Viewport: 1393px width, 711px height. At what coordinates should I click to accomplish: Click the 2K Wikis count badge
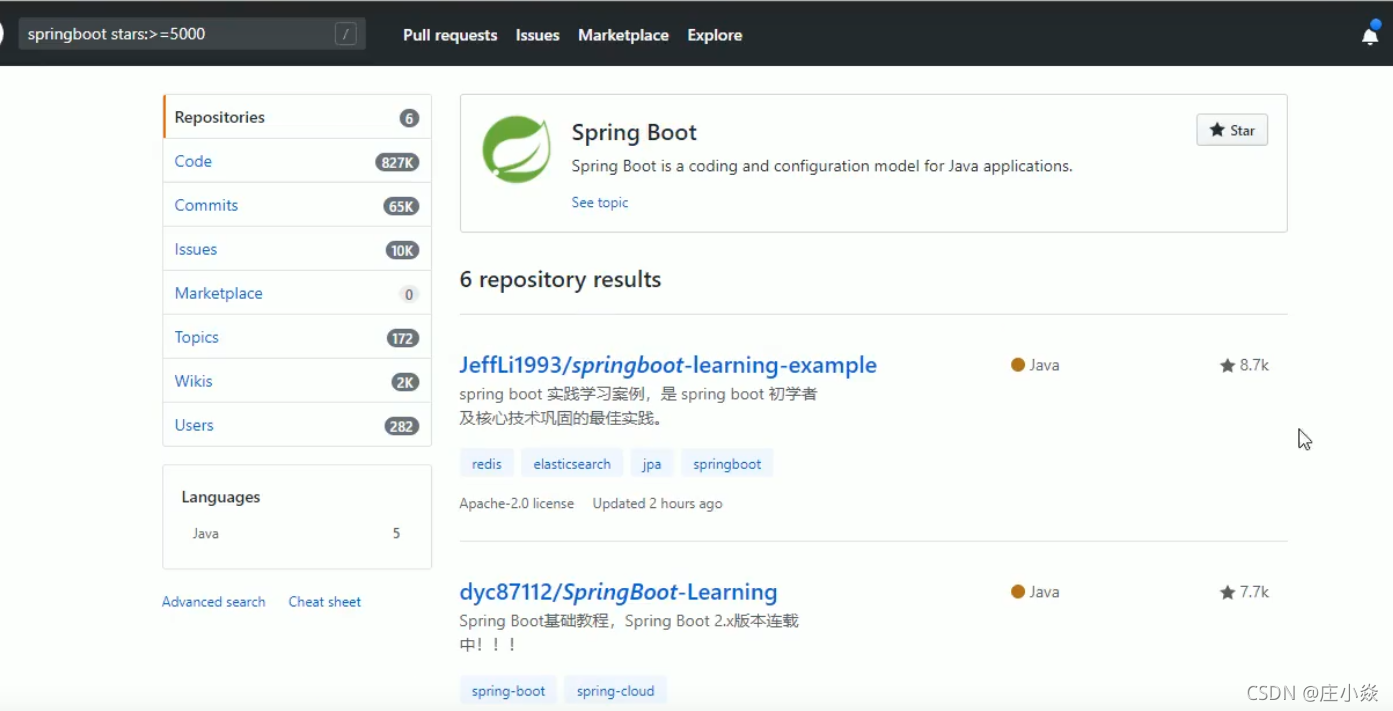point(405,382)
